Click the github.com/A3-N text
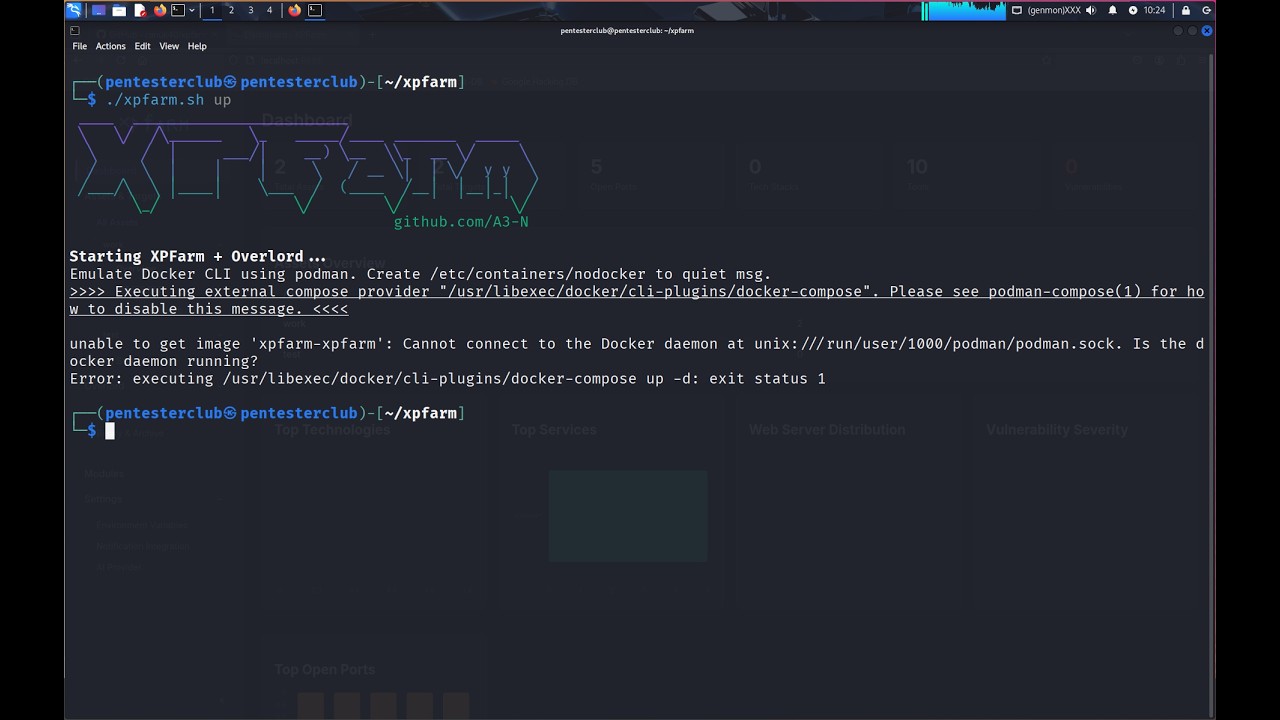 point(461,222)
